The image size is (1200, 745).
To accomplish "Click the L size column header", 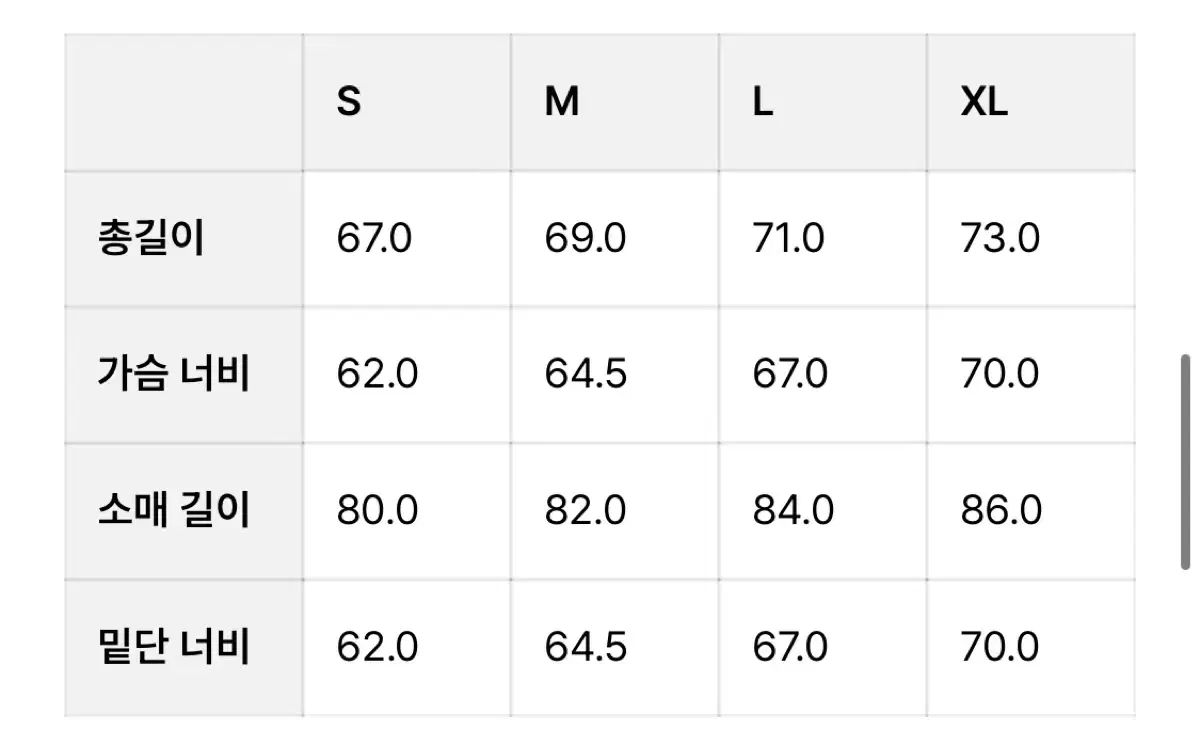I will pyautogui.click(x=763, y=102).
